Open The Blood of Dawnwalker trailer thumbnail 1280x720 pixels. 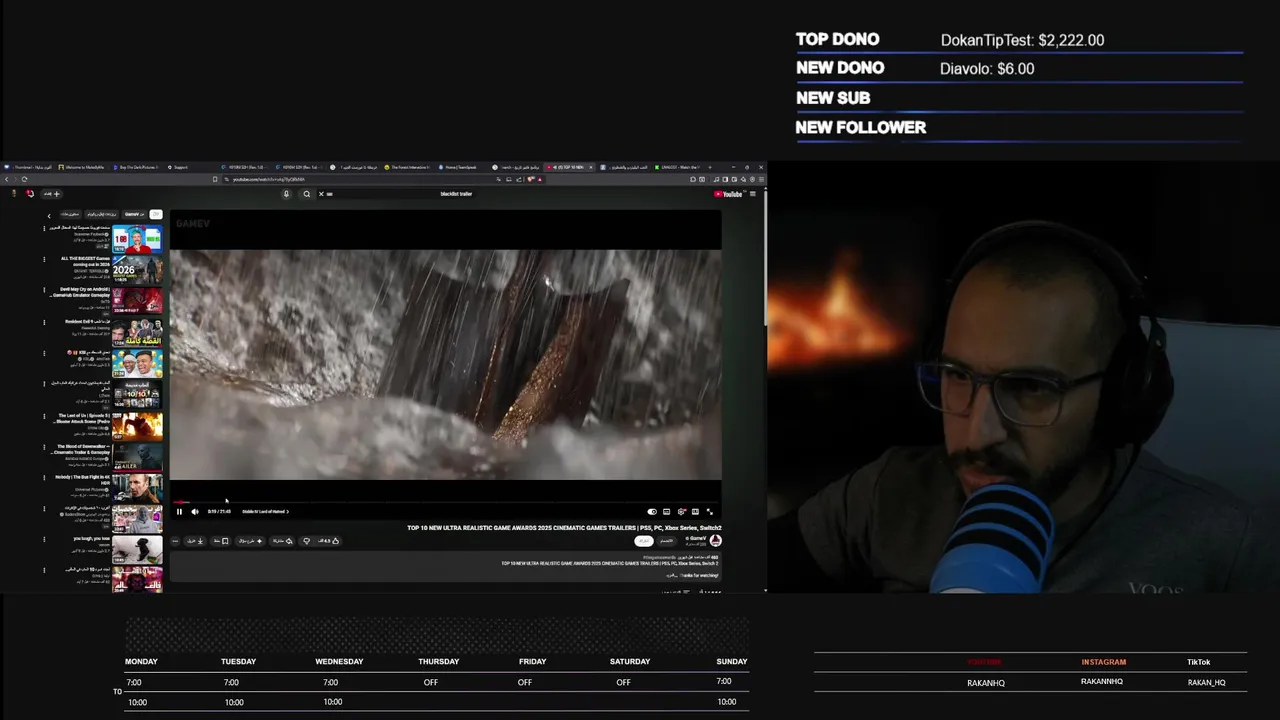[x=137, y=457]
